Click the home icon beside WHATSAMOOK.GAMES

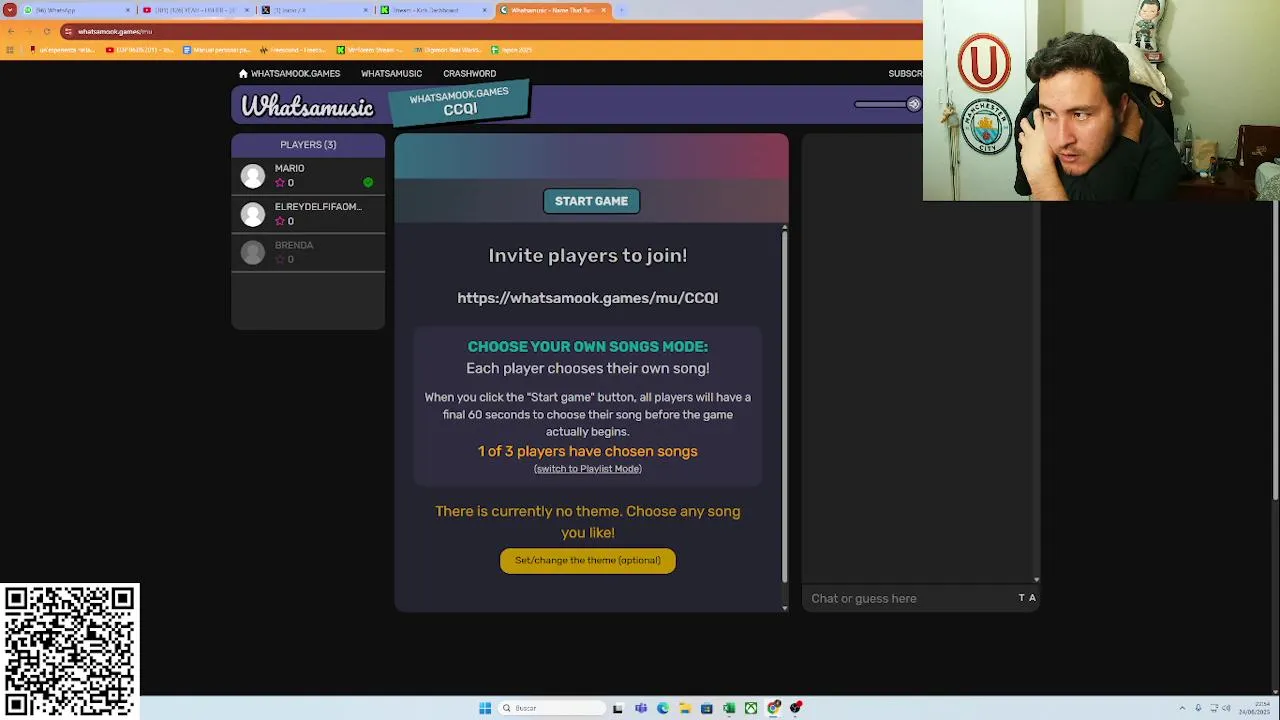[243, 73]
